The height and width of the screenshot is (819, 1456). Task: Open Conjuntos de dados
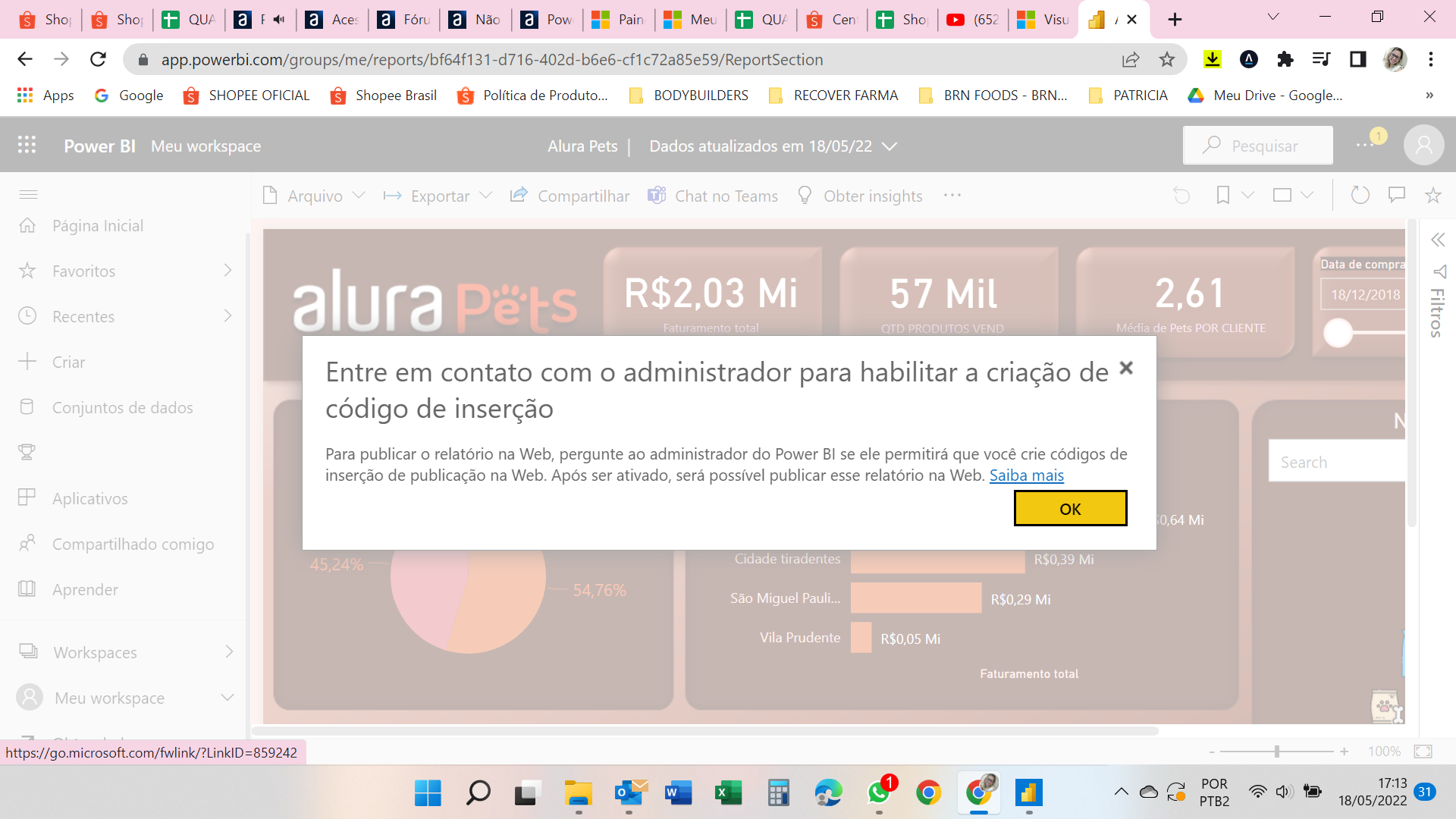coord(122,408)
